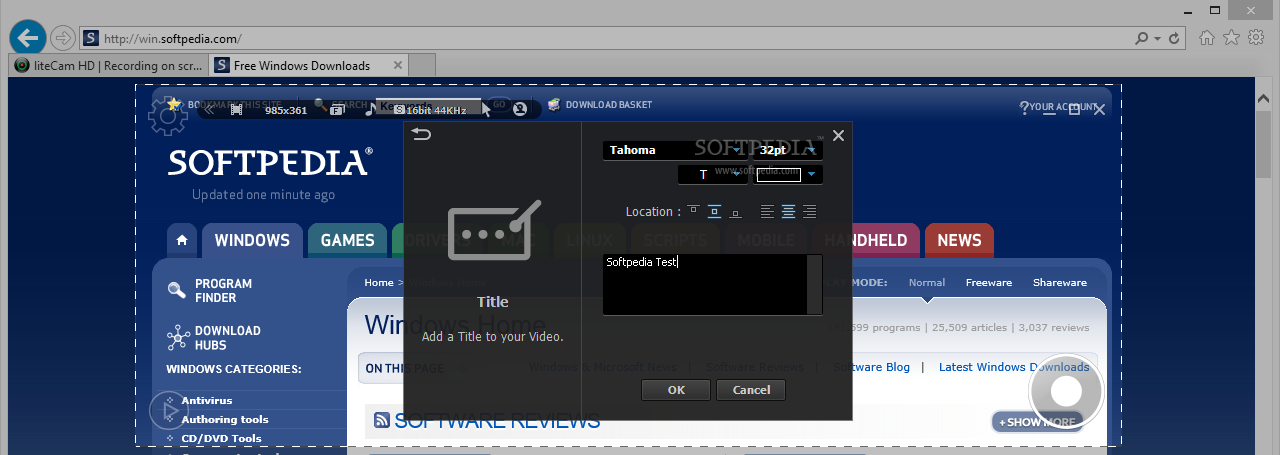1280x455 pixels.
Task: Set title location to middle
Action: coord(714,211)
